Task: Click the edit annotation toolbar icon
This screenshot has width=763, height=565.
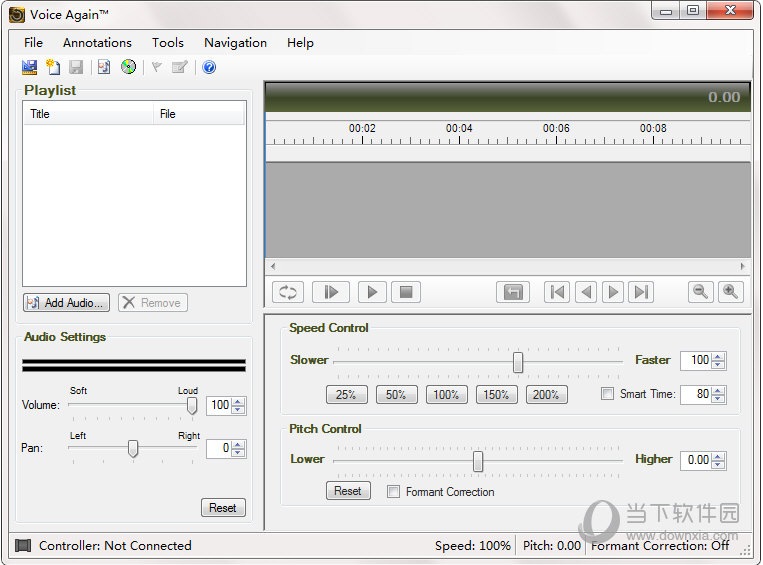Action: click(x=180, y=67)
